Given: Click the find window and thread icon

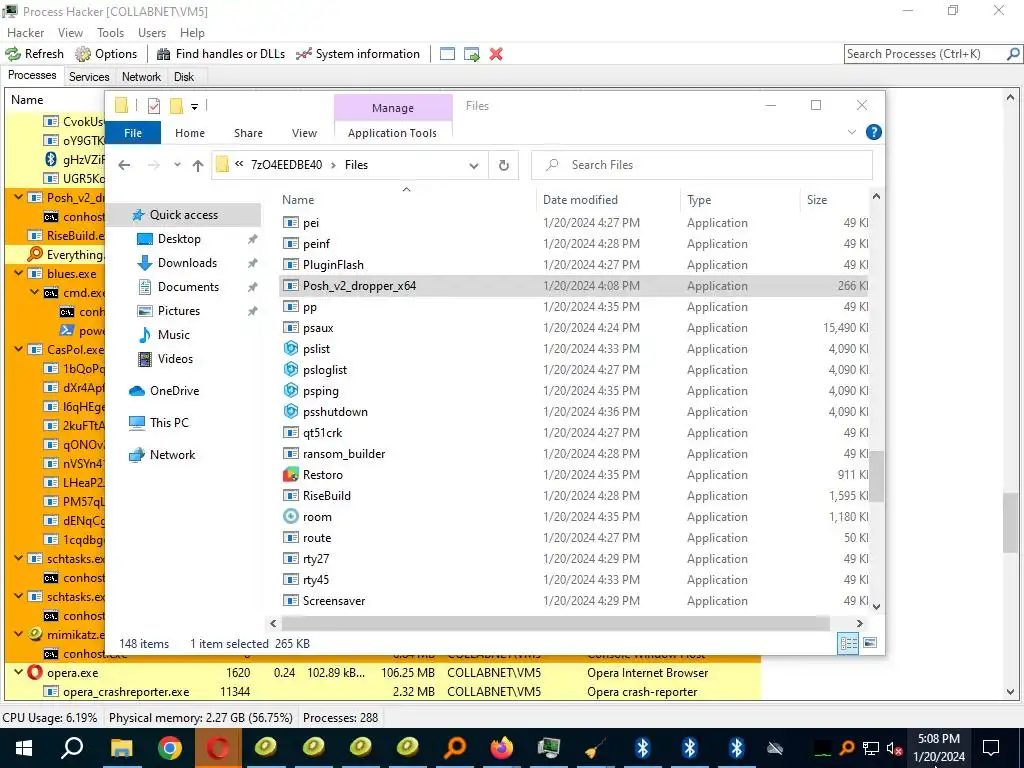Looking at the screenshot, I should [472, 54].
